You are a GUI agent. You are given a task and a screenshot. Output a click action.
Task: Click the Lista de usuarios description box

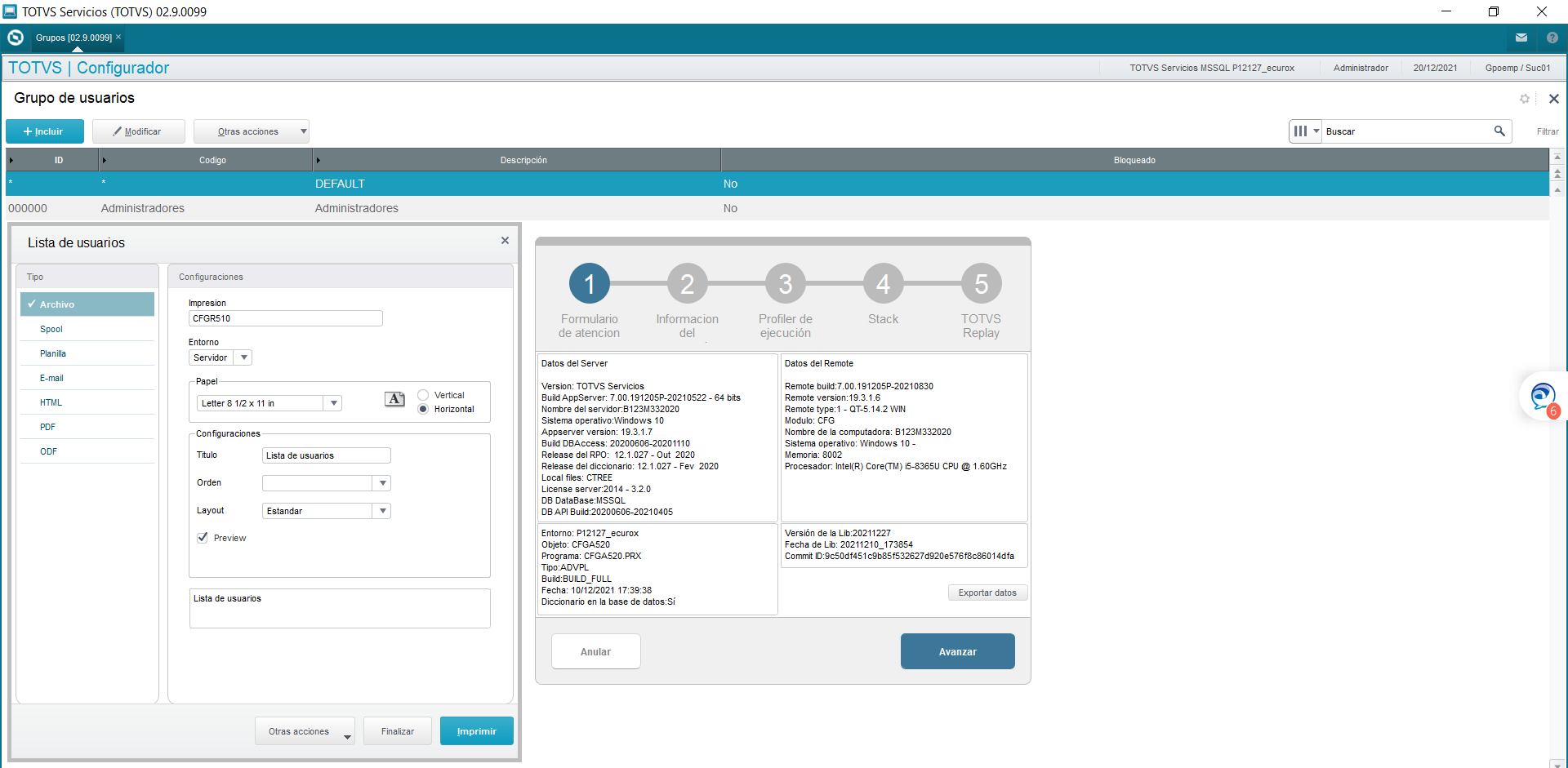(340, 609)
